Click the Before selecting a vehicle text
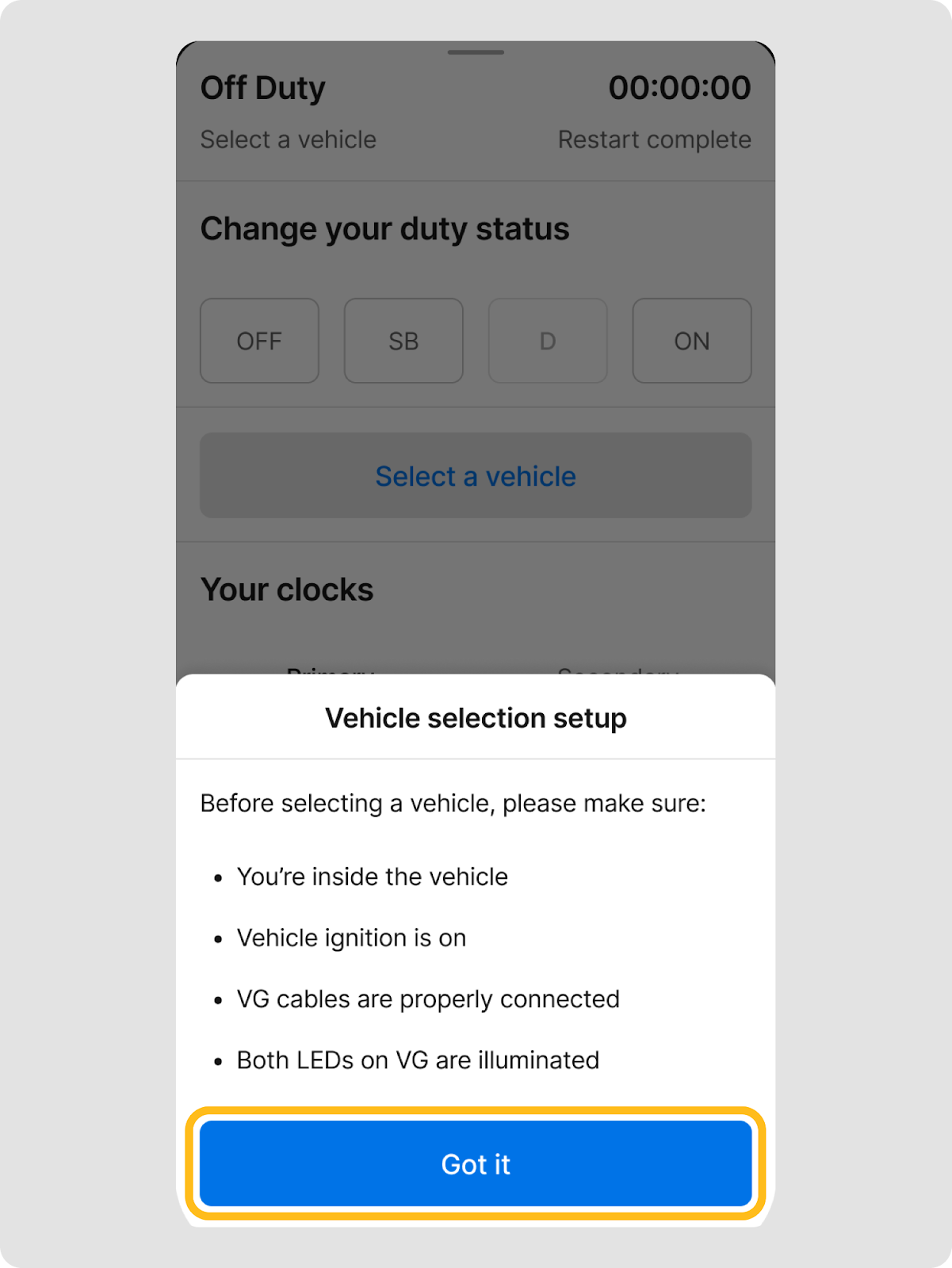 (453, 803)
